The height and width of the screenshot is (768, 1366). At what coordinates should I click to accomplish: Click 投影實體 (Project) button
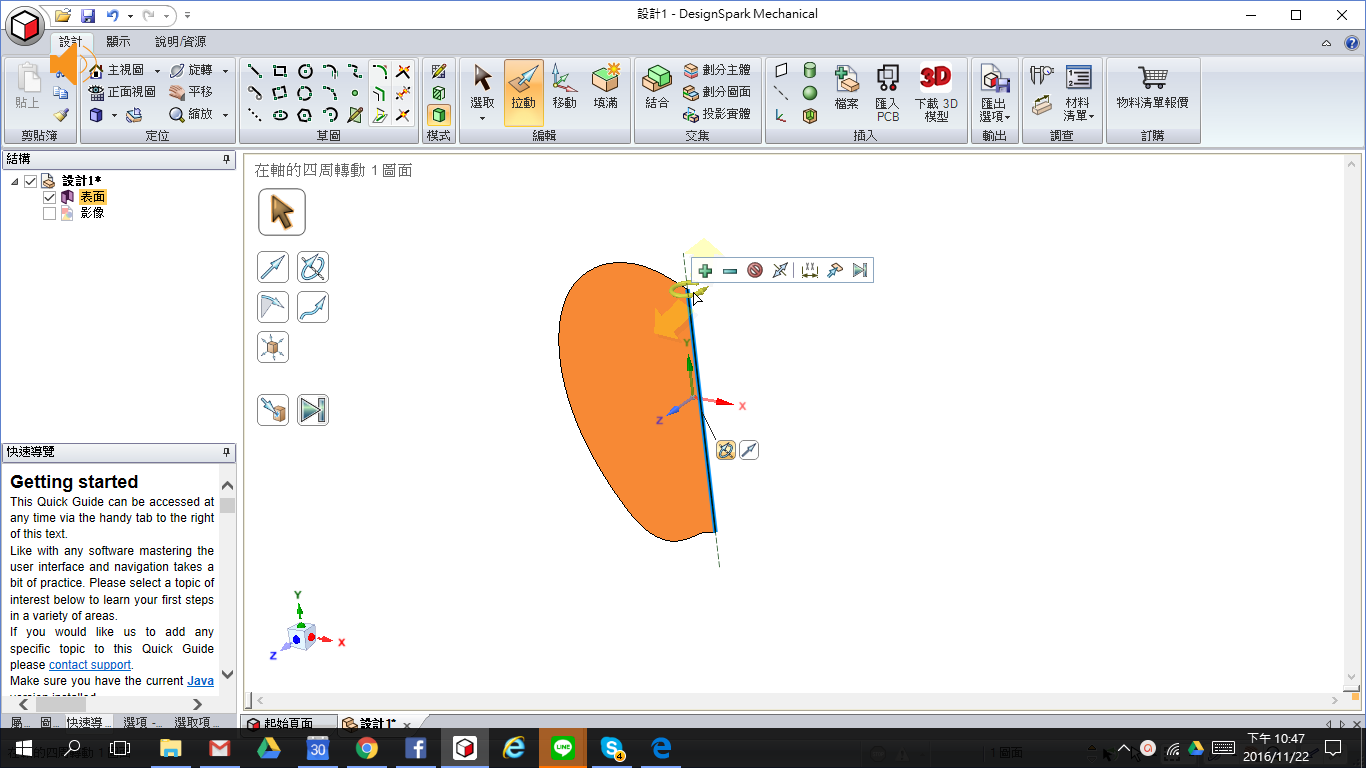716,114
